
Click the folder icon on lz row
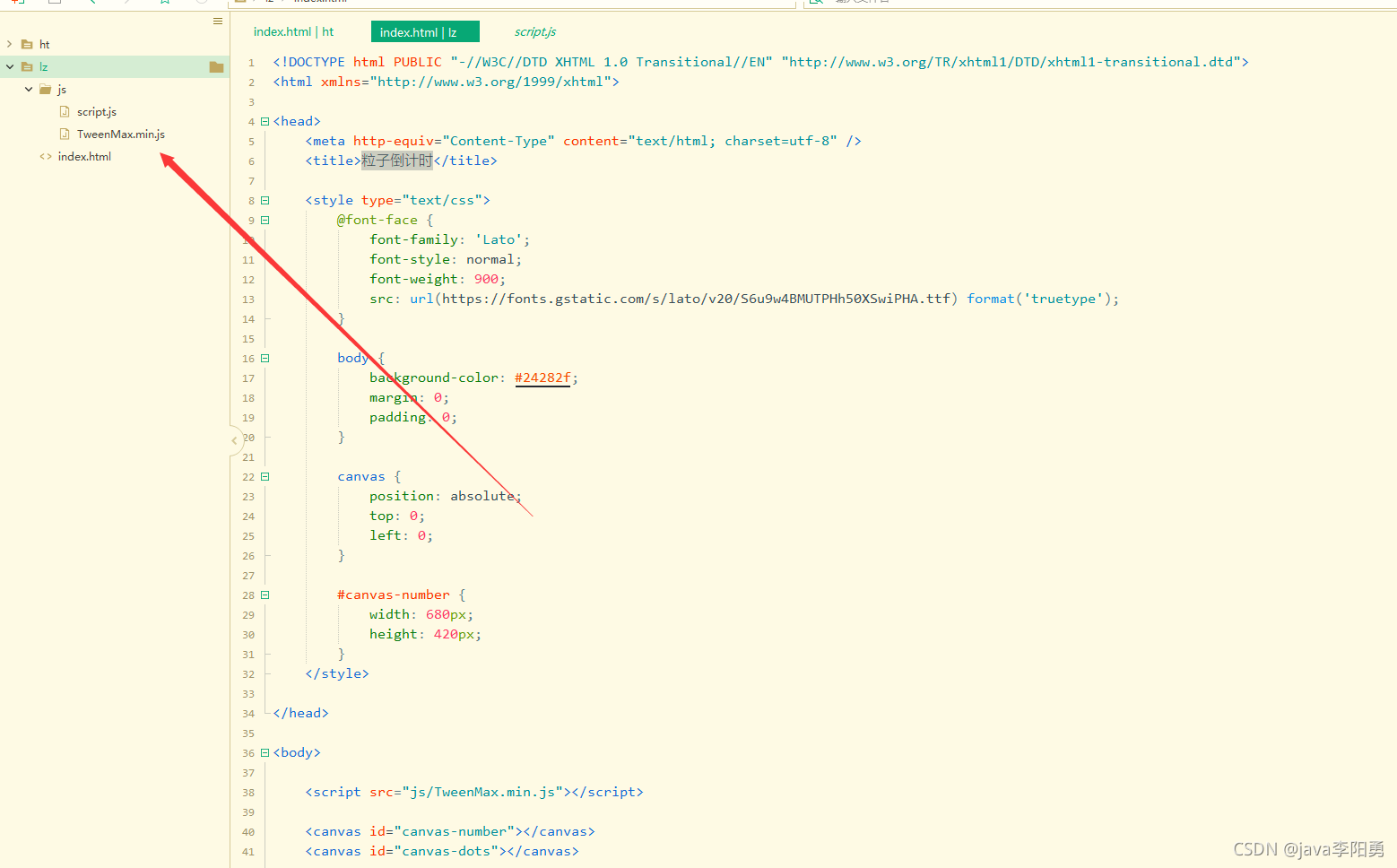coord(216,66)
